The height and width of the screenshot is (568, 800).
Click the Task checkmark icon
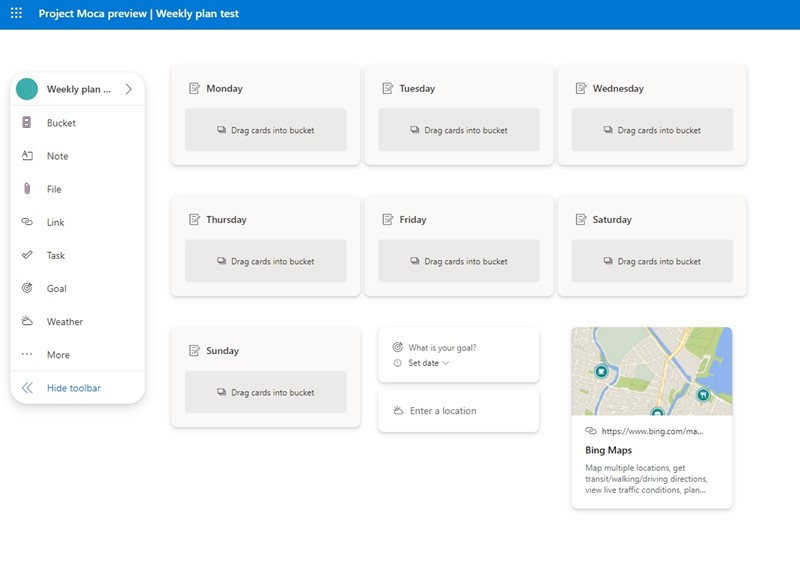point(27,255)
